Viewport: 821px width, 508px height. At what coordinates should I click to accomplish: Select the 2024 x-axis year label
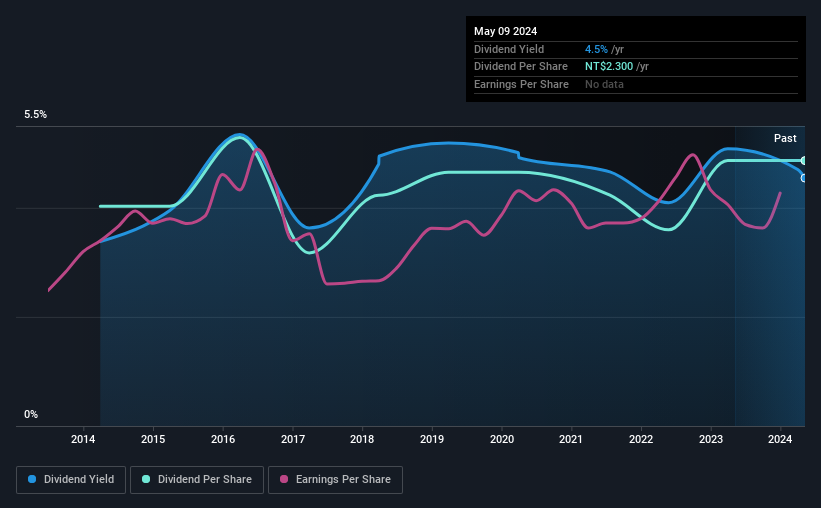[780, 439]
